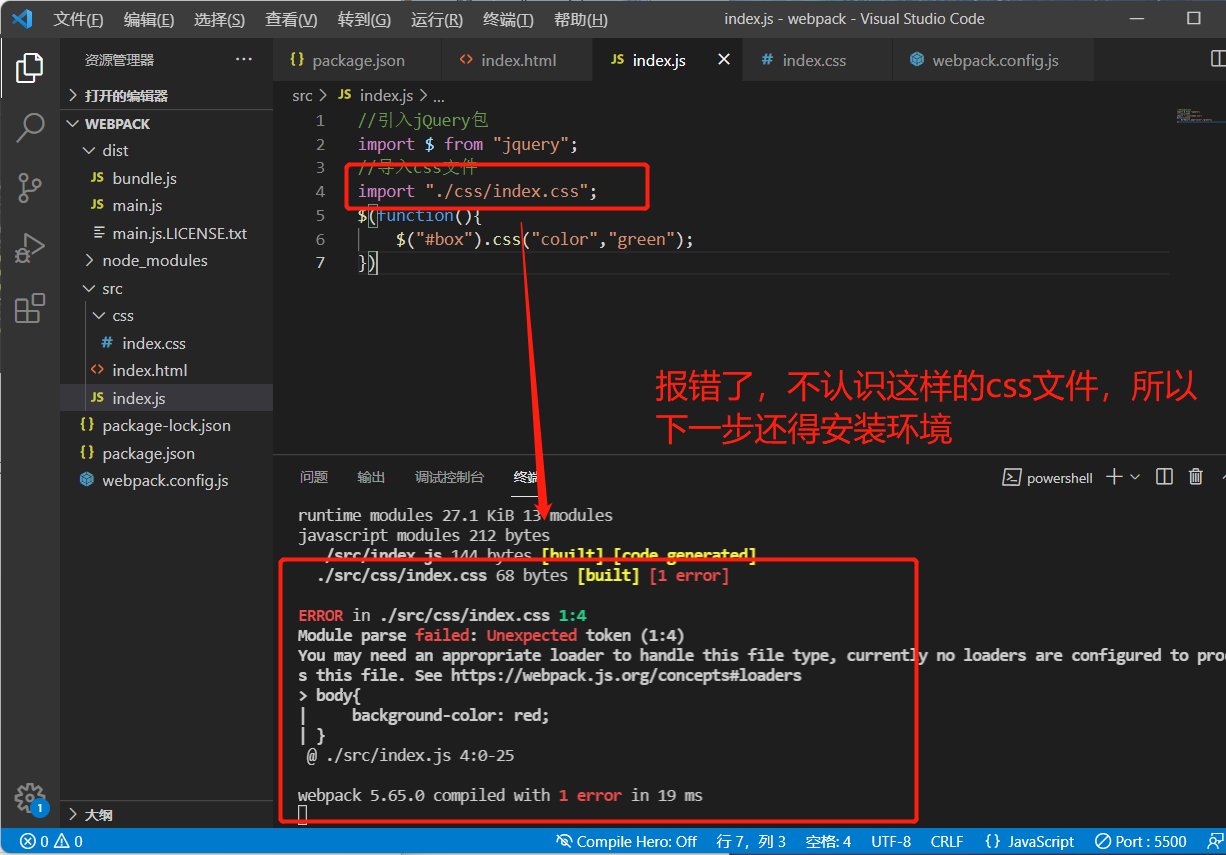
Task: Click 行 7, 列 3 cursor position
Action: [x=751, y=842]
